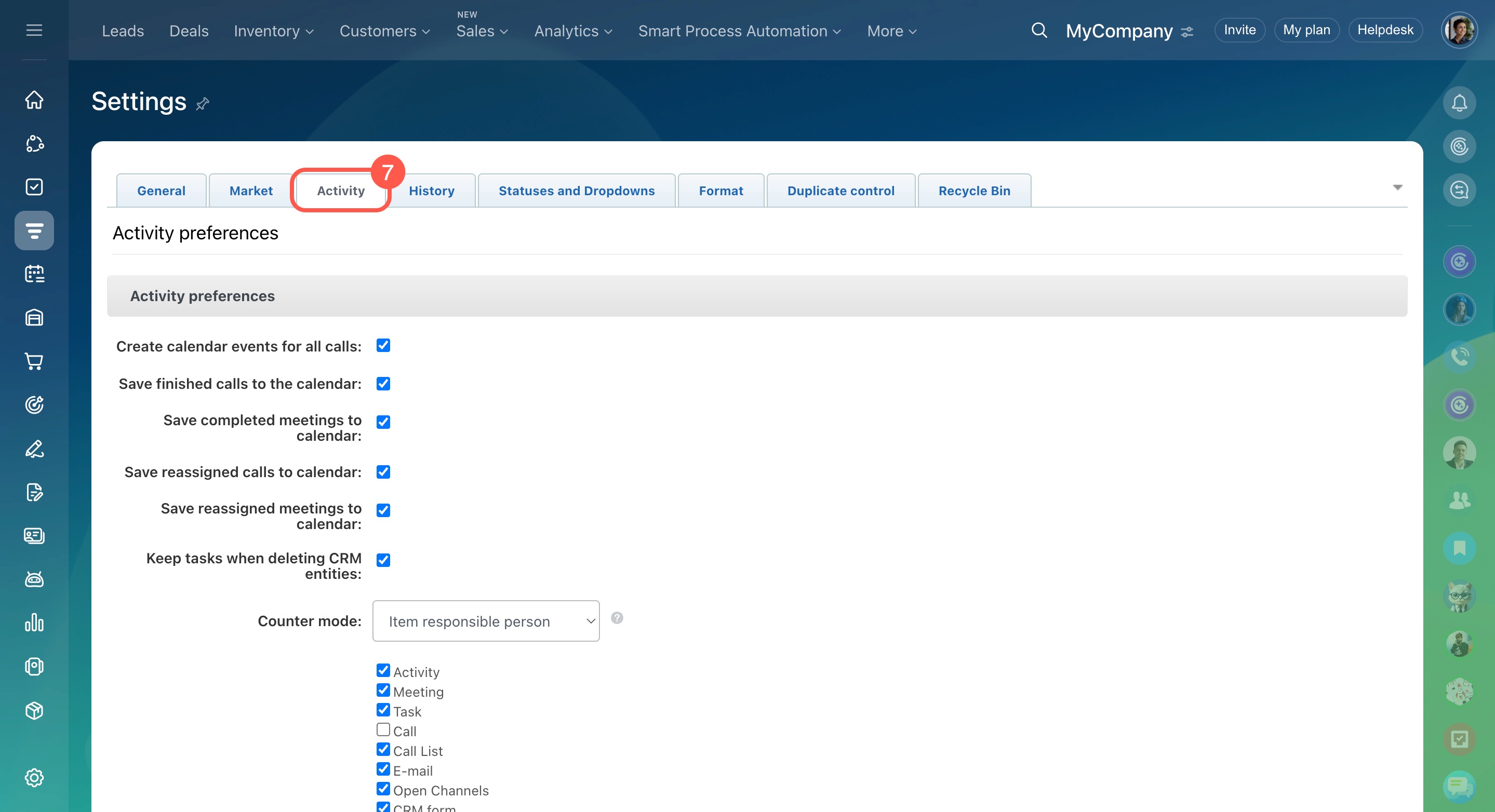Image resolution: width=1495 pixels, height=812 pixels.
Task: Uncheck Save reassigned calls to calendar
Action: coord(383,472)
